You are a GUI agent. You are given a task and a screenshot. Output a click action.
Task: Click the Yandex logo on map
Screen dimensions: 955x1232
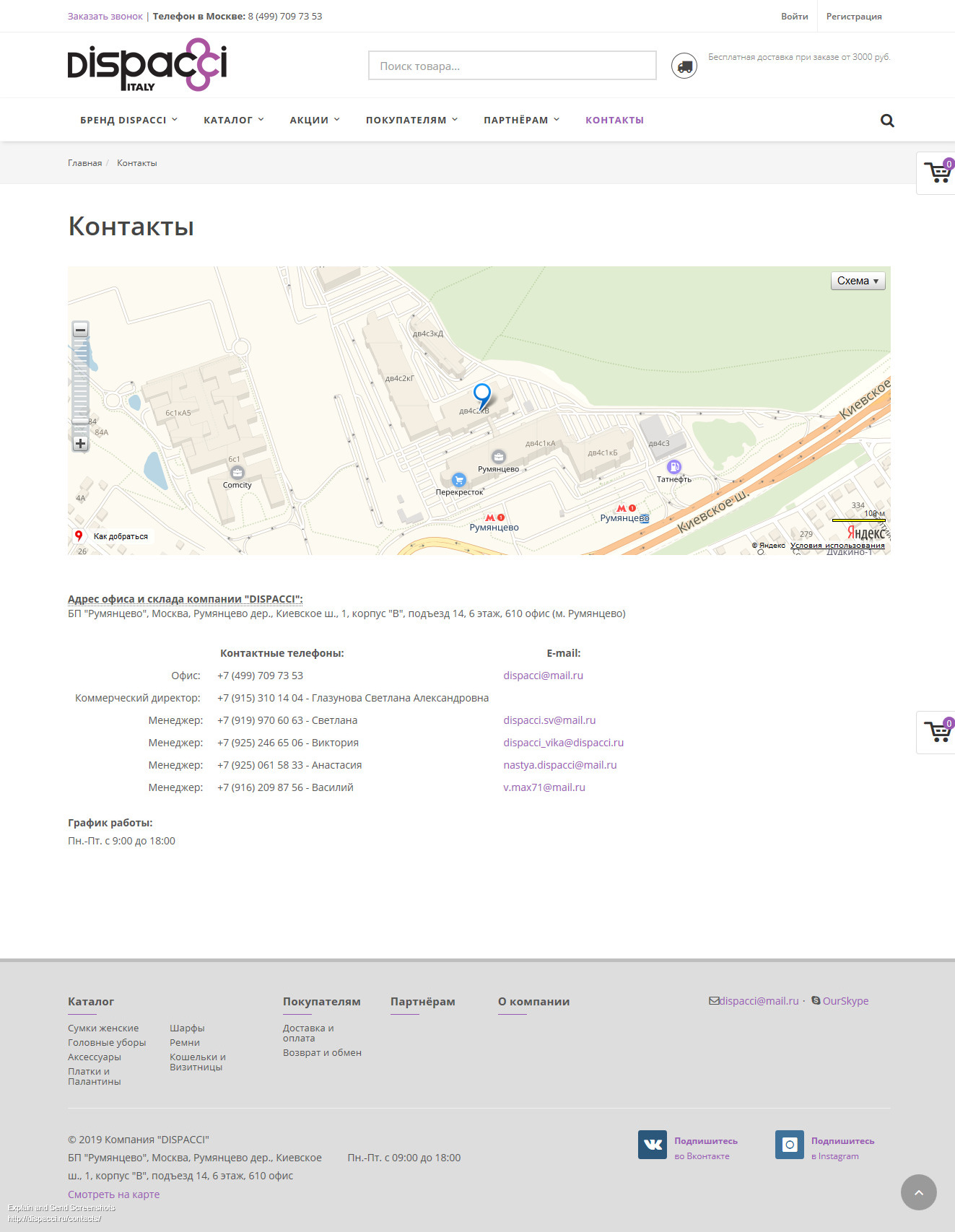pos(865,533)
